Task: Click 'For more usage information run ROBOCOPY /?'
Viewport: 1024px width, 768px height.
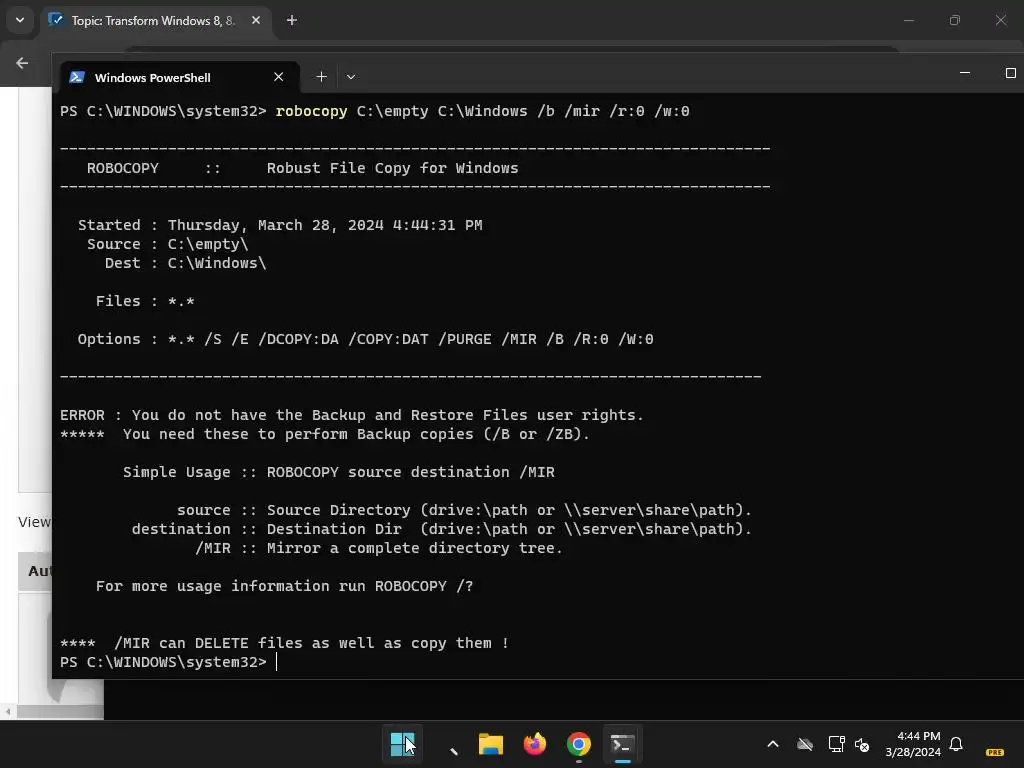Action: point(285,586)
